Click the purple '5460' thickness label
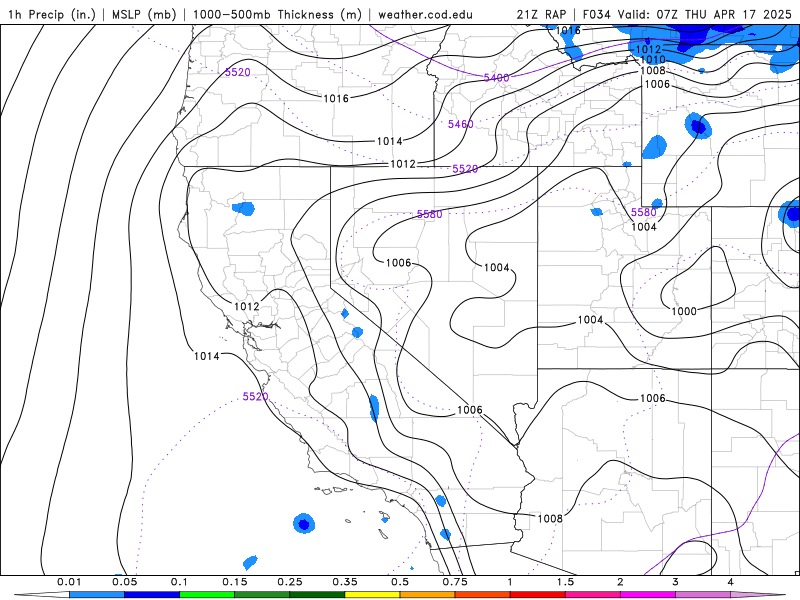Image resolution: width=800 pixels, height=600 pixels. 461,124
